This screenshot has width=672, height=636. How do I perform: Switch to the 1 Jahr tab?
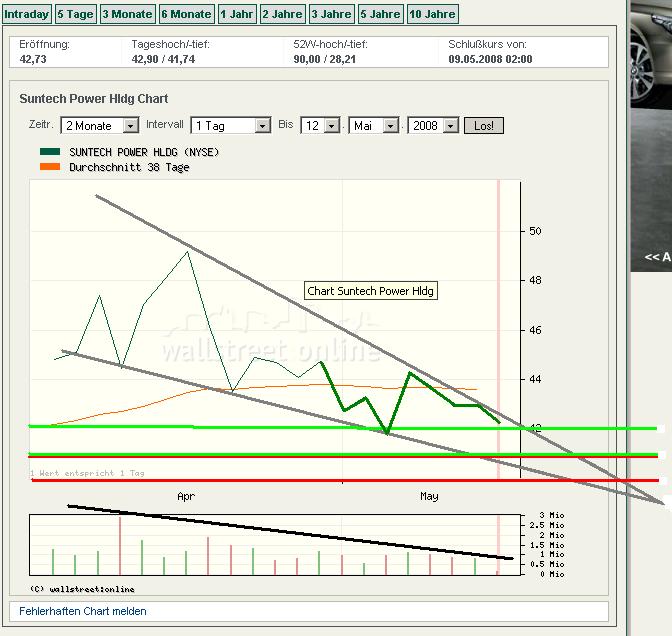pos(236,14)
